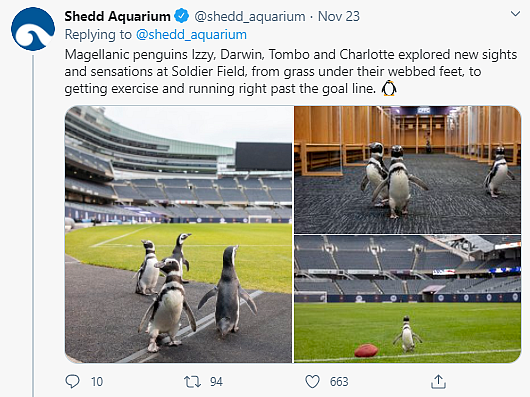Open the Shedd Aquarium display name

tap(117, 16)
